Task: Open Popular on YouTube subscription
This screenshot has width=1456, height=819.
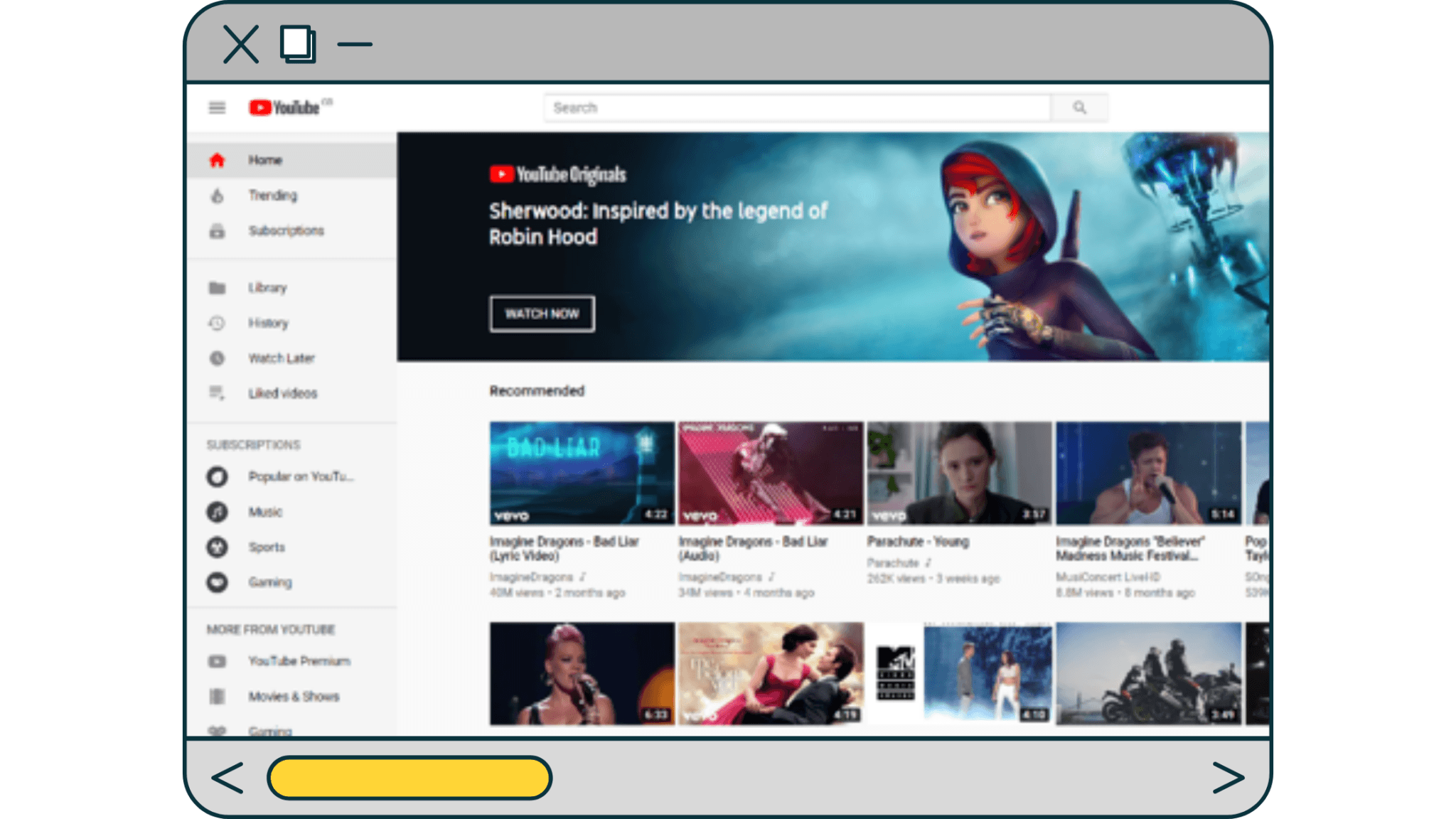Action: click(x=301, y=476)
